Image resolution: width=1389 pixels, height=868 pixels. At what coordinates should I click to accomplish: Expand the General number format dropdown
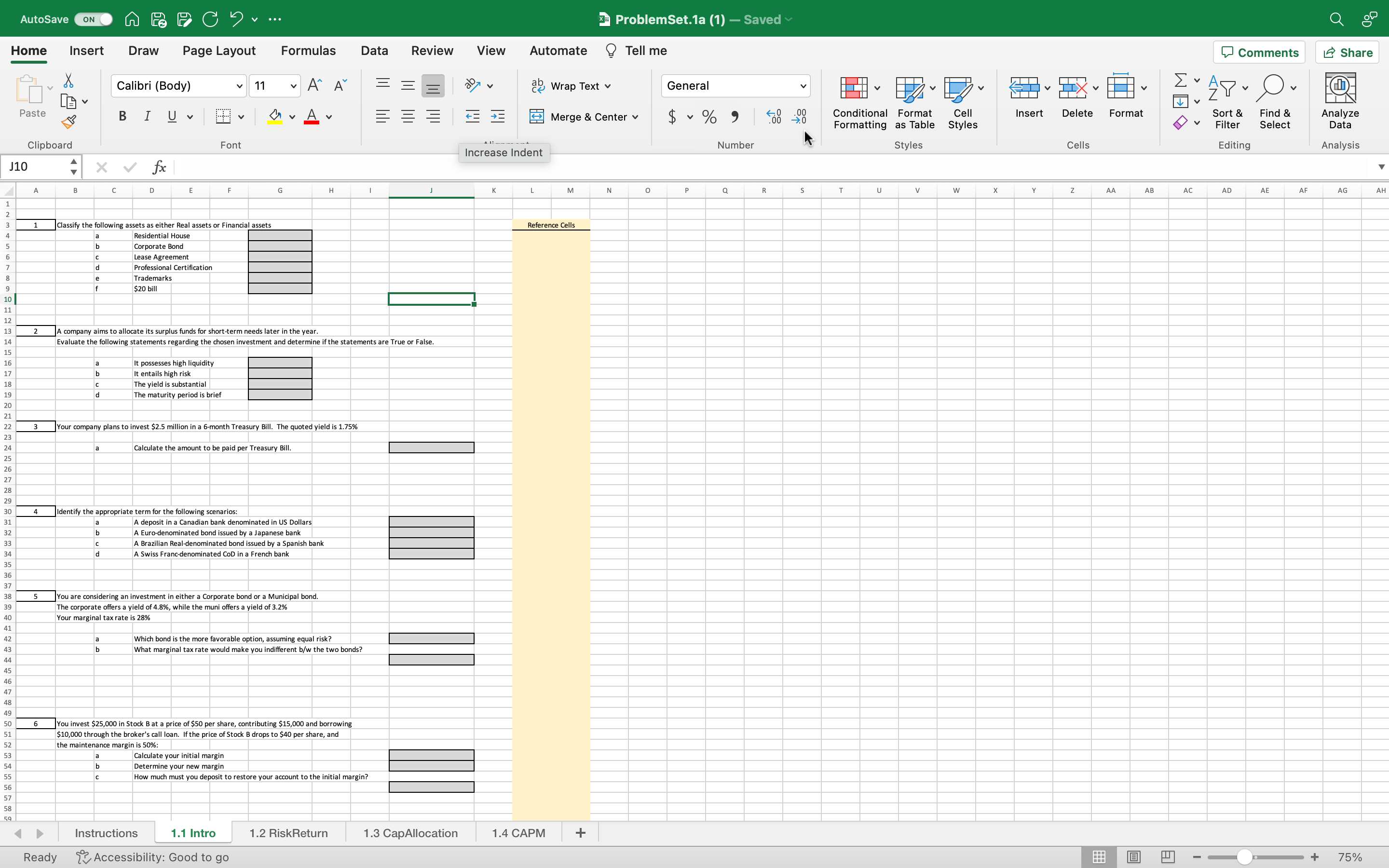click(803, 86)
